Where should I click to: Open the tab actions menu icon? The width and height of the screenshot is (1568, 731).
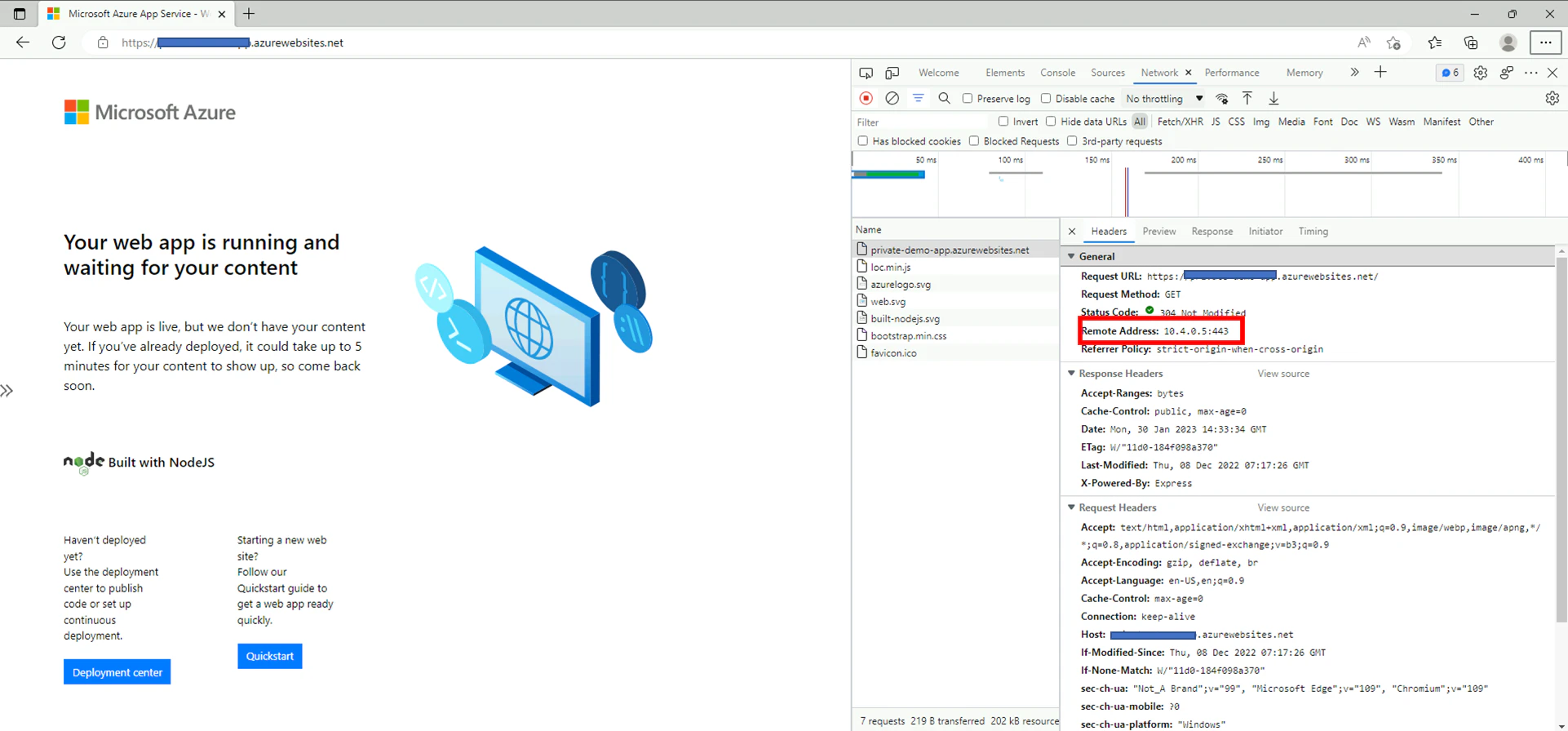[20, 14]
